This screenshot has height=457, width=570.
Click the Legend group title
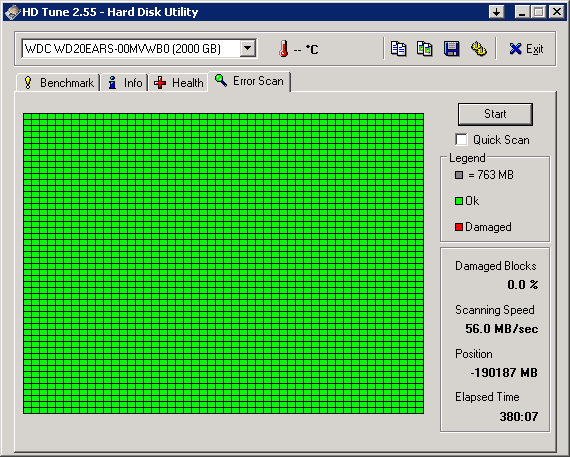coord(467,158)
